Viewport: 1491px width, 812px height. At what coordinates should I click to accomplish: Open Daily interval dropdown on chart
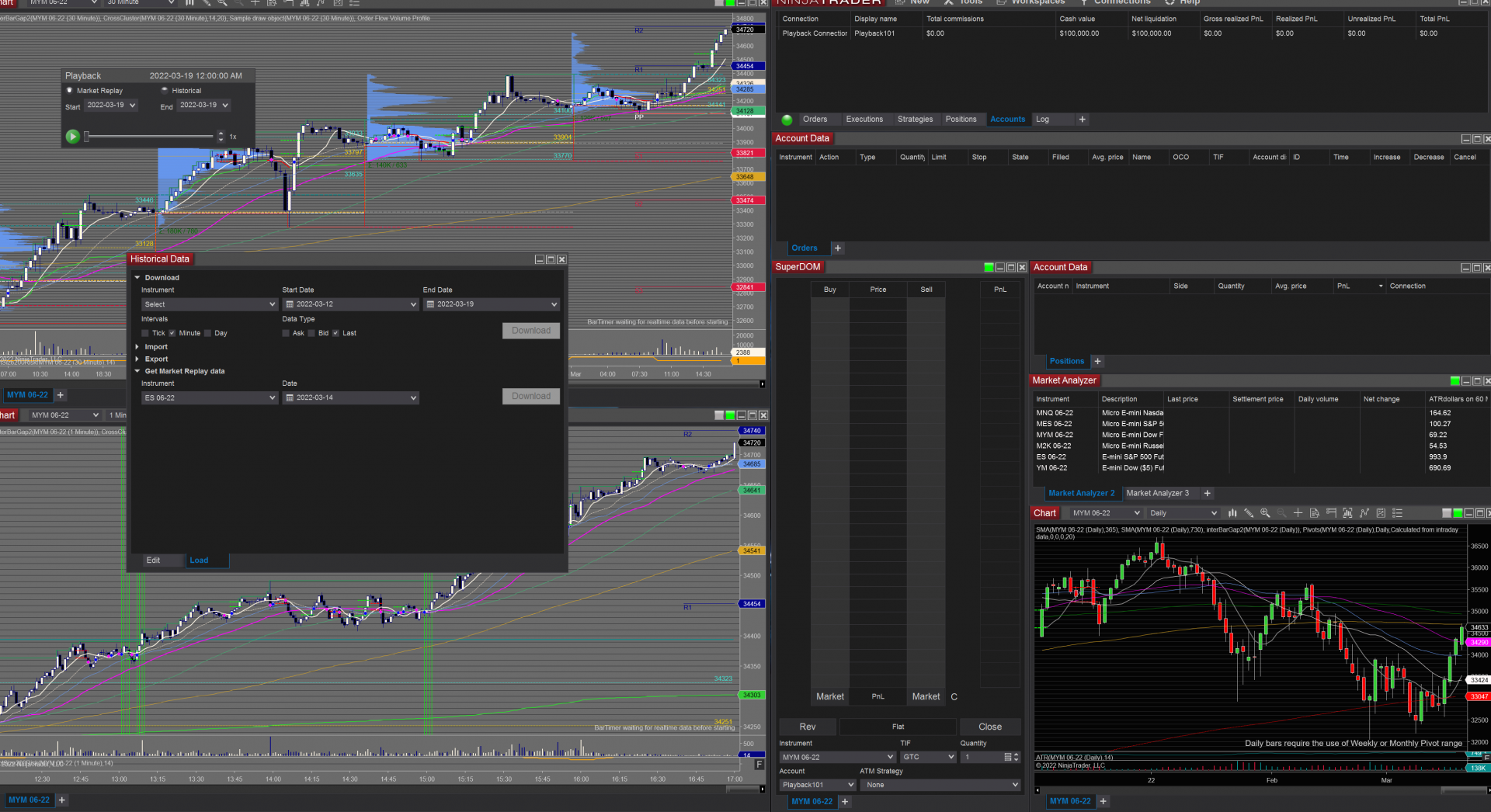tap(1183, 513)
